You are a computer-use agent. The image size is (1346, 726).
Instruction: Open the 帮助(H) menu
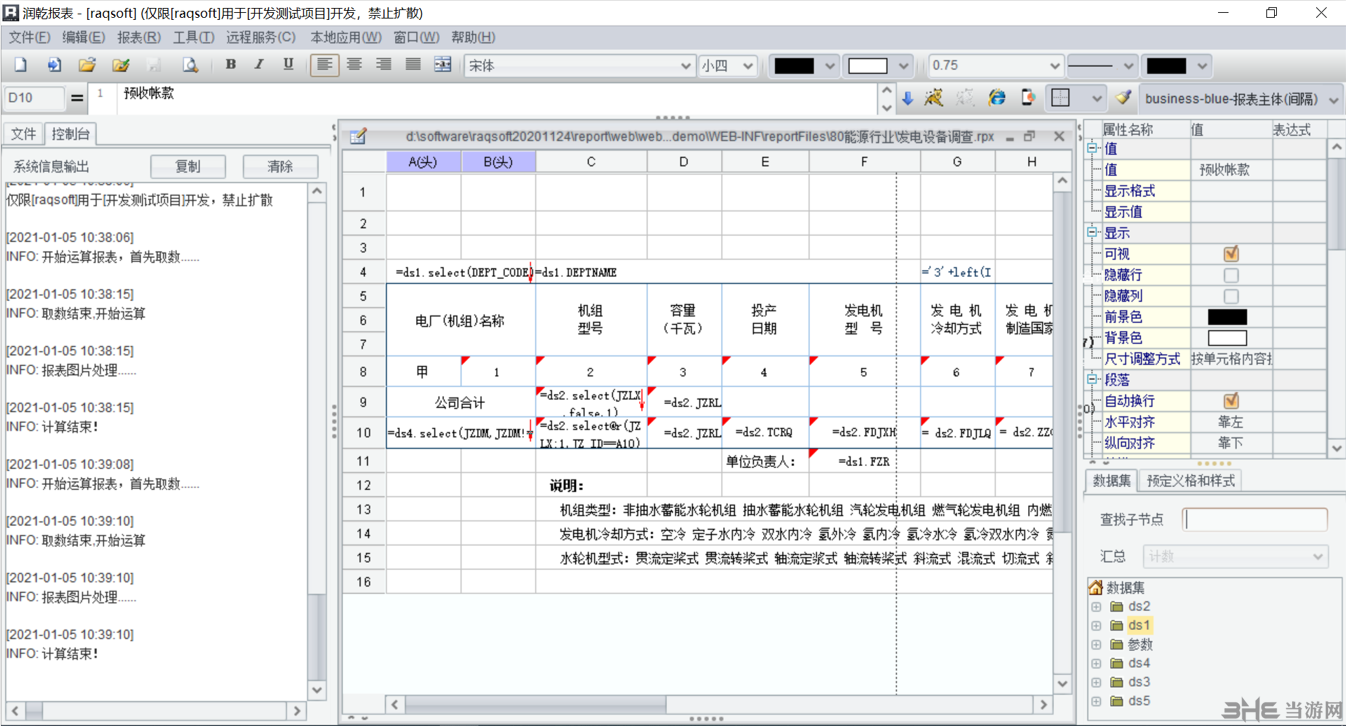tap(473, 37)
